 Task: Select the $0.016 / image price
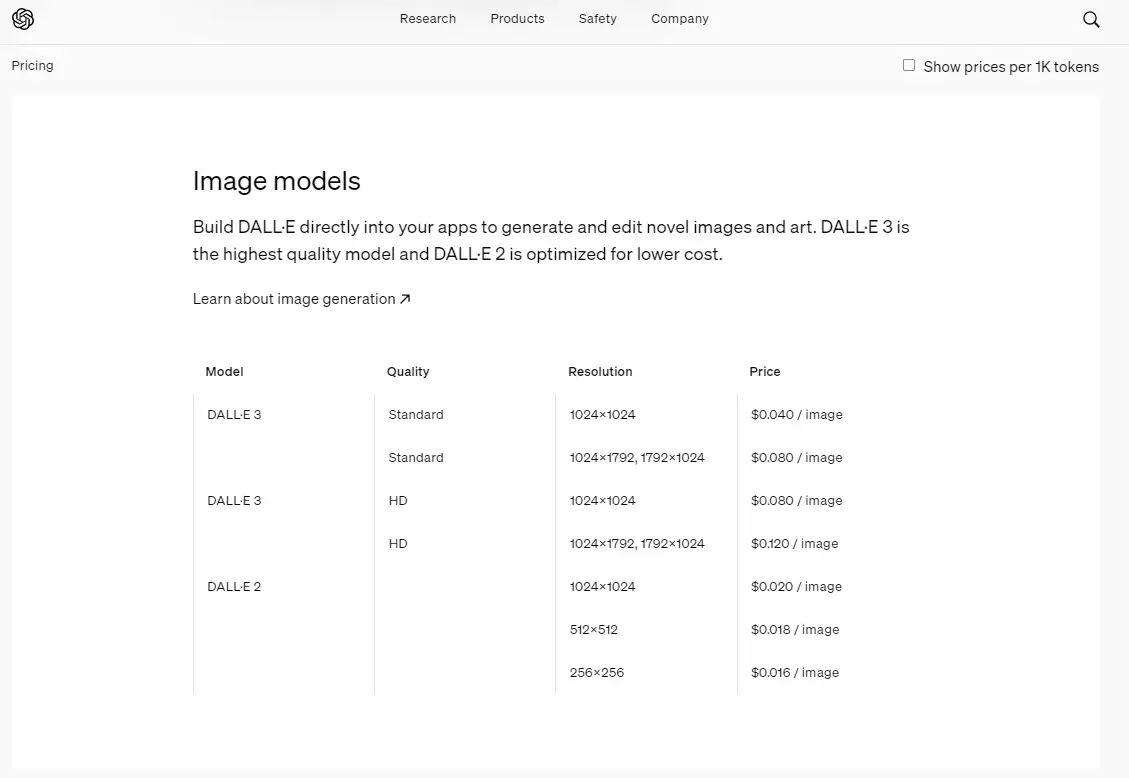click(795, 672)
